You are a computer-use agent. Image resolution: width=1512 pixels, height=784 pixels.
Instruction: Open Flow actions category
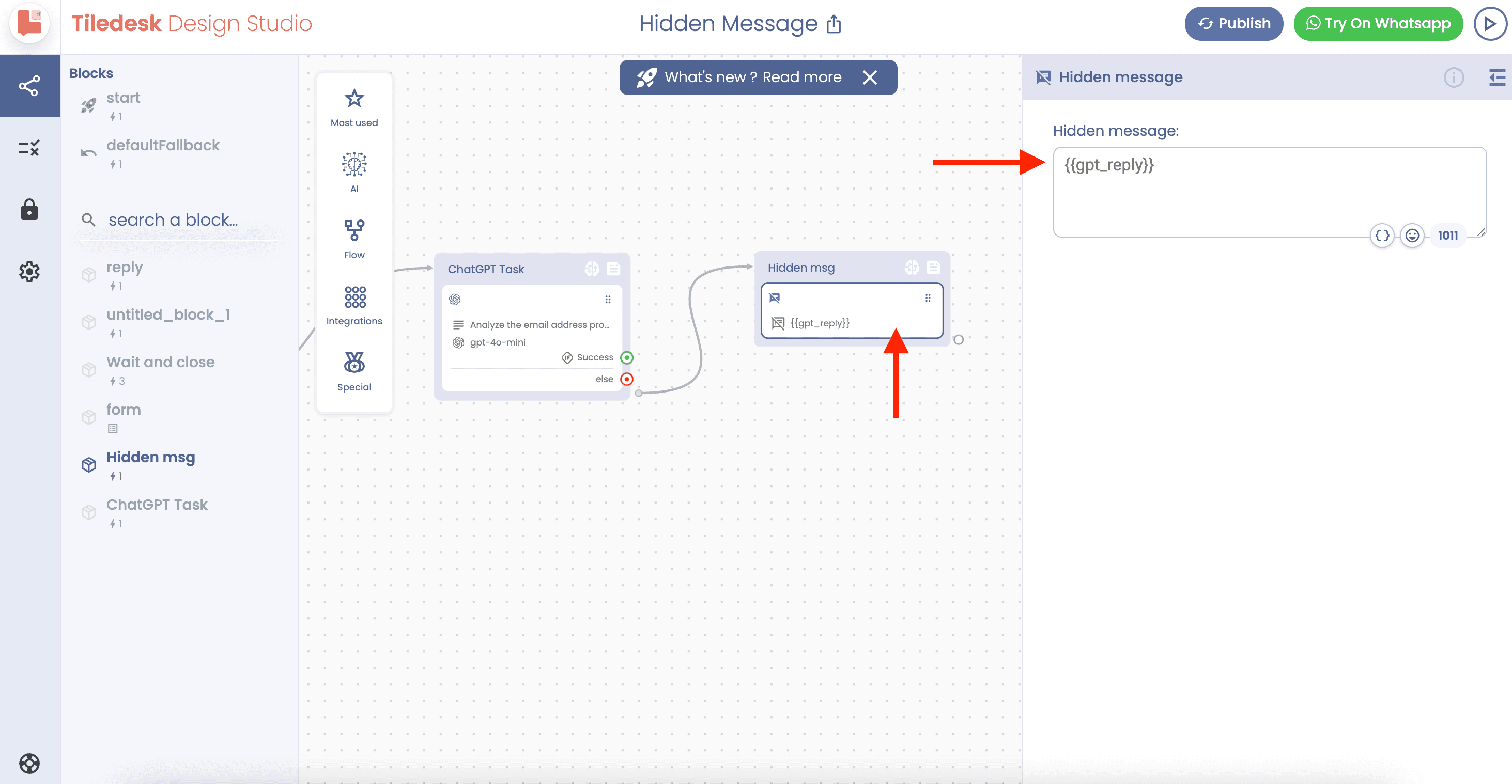(354, 239)
